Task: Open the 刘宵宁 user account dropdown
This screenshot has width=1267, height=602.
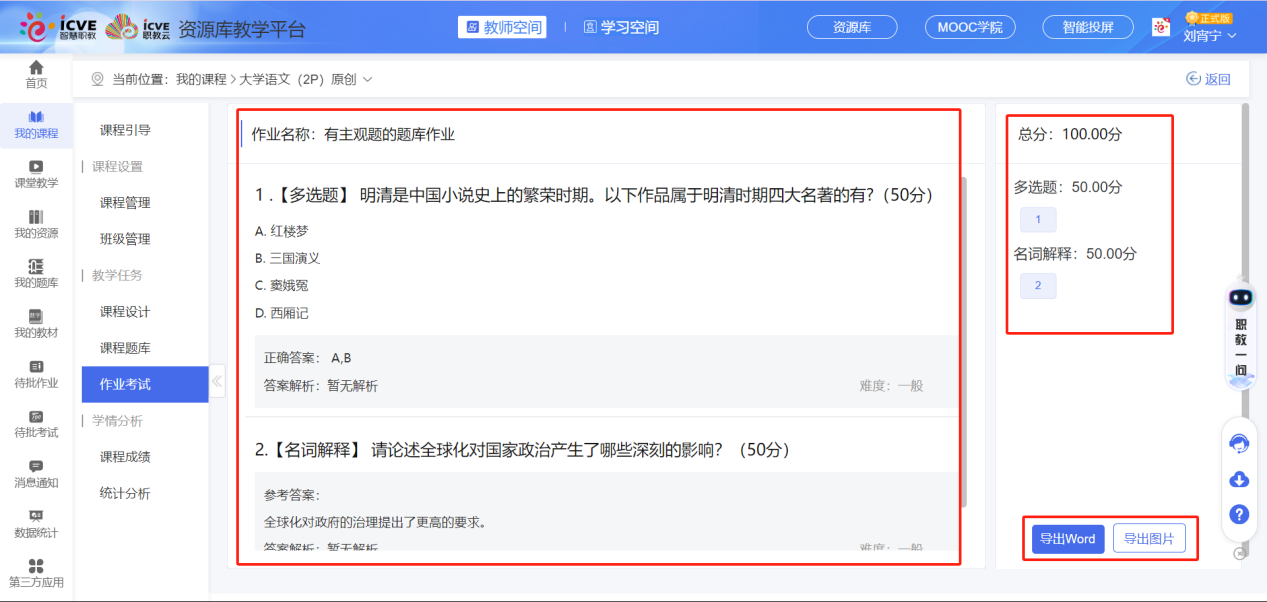Action: pos(1210,35)
